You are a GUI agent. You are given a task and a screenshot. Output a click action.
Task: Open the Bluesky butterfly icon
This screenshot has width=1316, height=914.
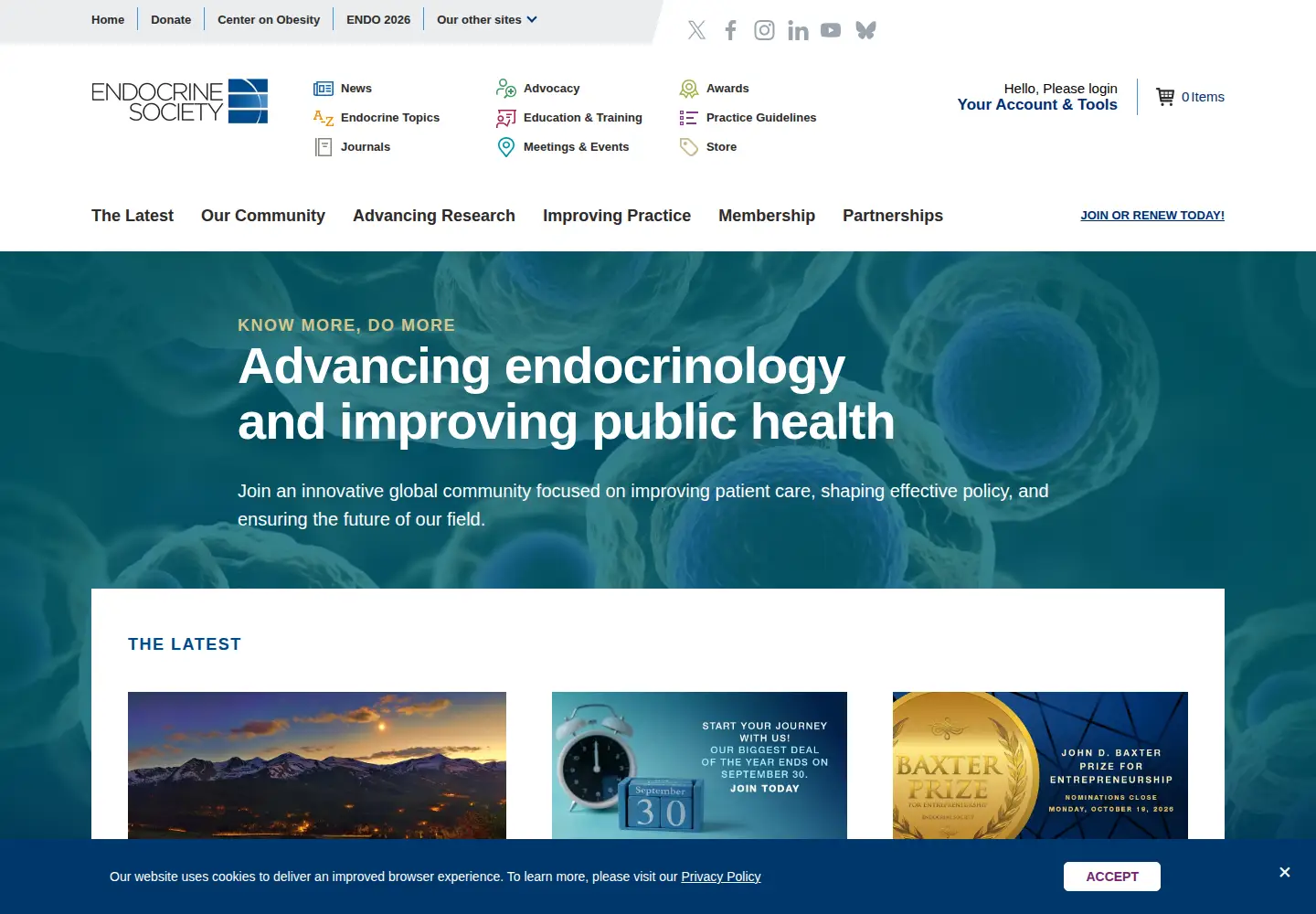[x=865, y=30]
